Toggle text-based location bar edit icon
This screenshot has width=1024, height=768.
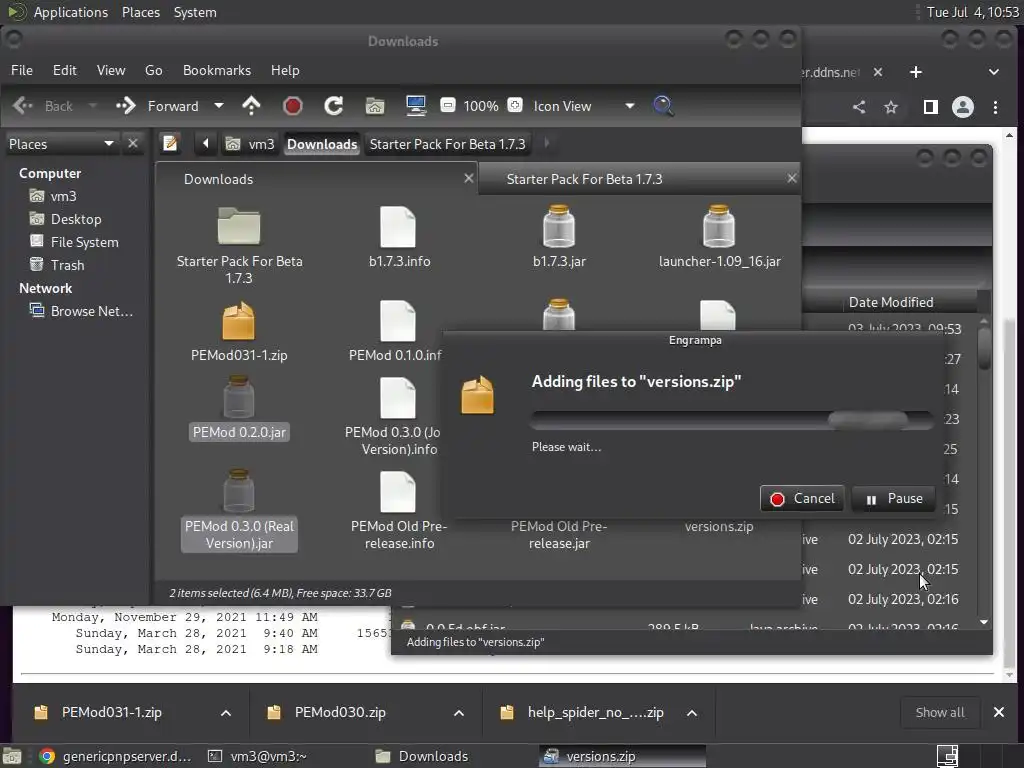(x=170, y=143)
